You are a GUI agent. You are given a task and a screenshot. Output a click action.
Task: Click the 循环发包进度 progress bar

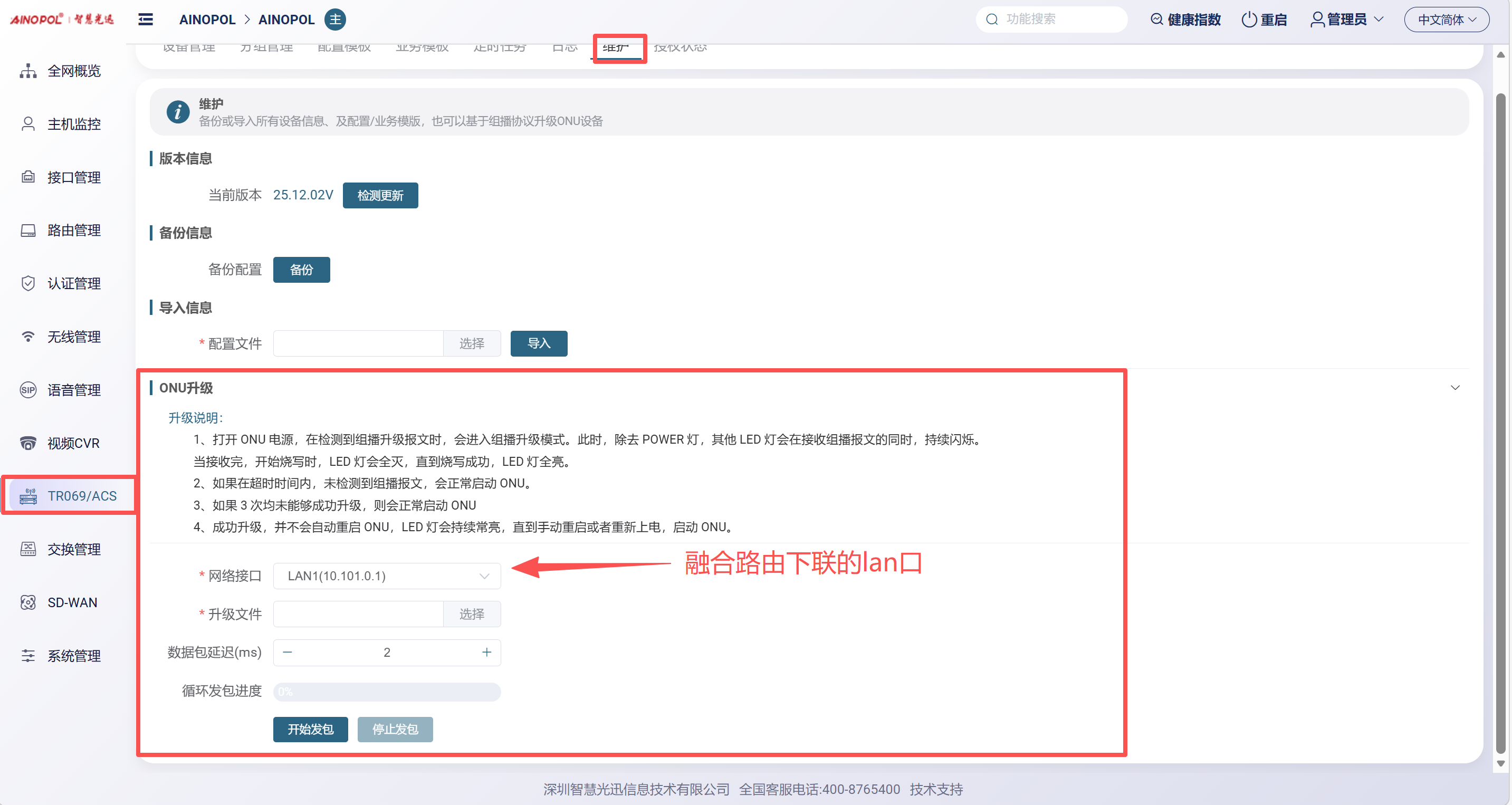click(386, 691)
